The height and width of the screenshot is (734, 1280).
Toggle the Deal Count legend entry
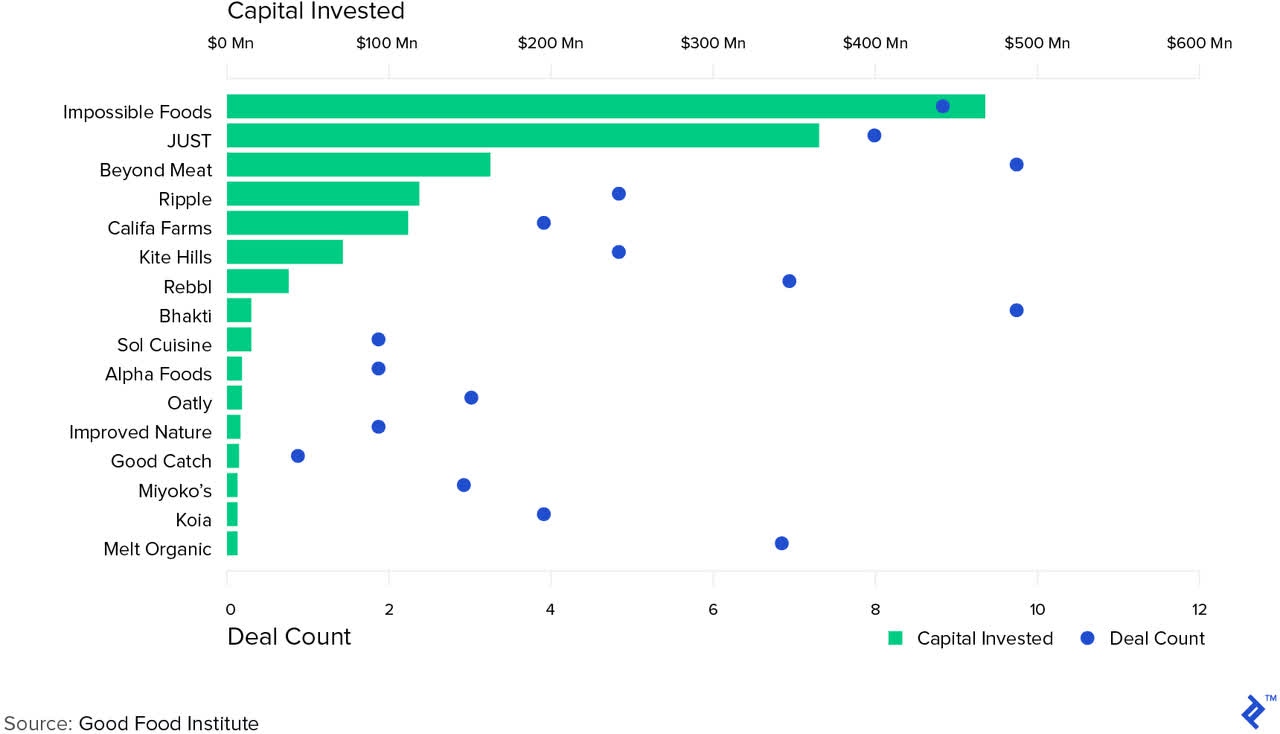(x=1156, y=638)
